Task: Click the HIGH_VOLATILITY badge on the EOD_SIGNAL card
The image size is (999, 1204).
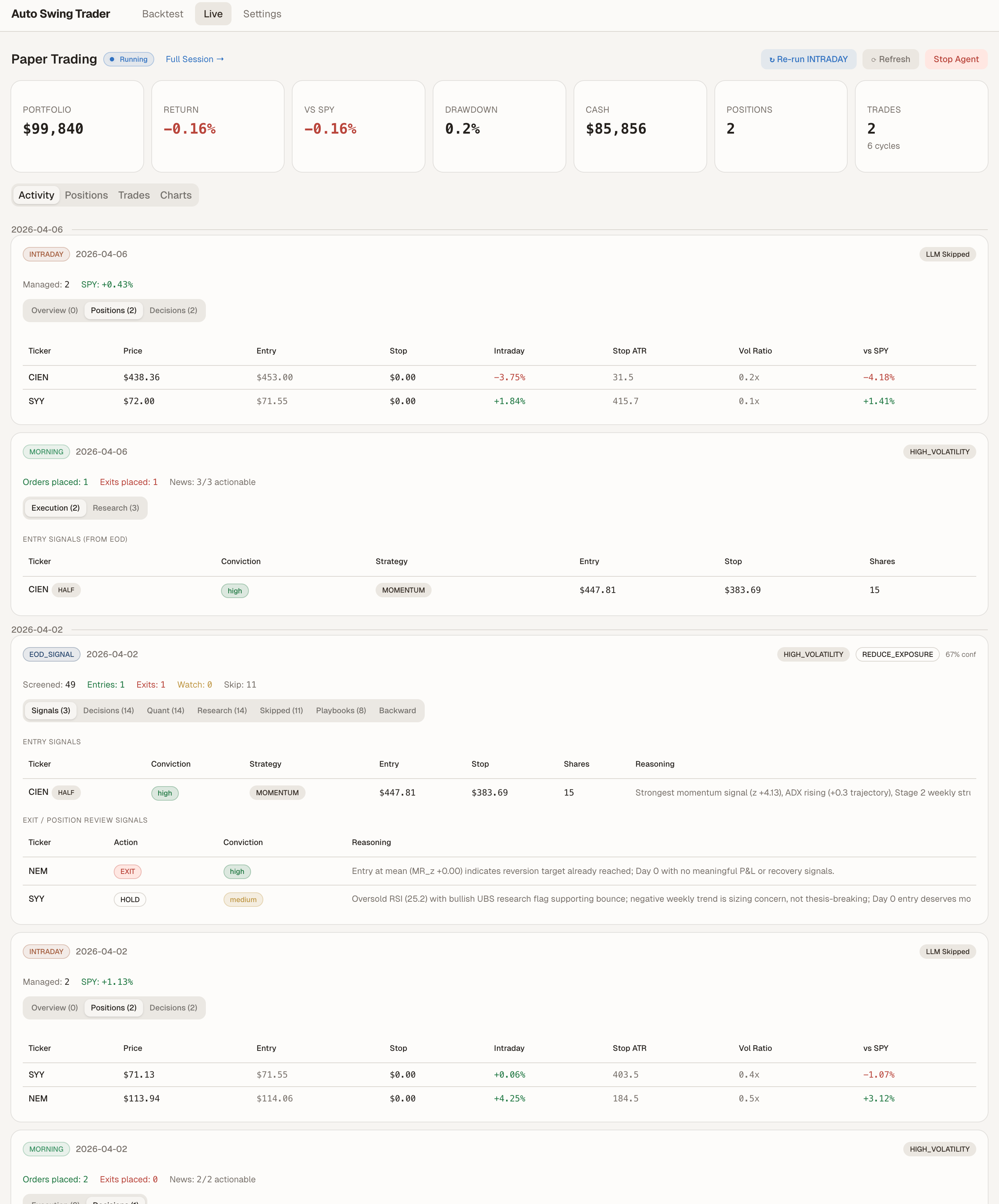Action: tap(813, 654)
